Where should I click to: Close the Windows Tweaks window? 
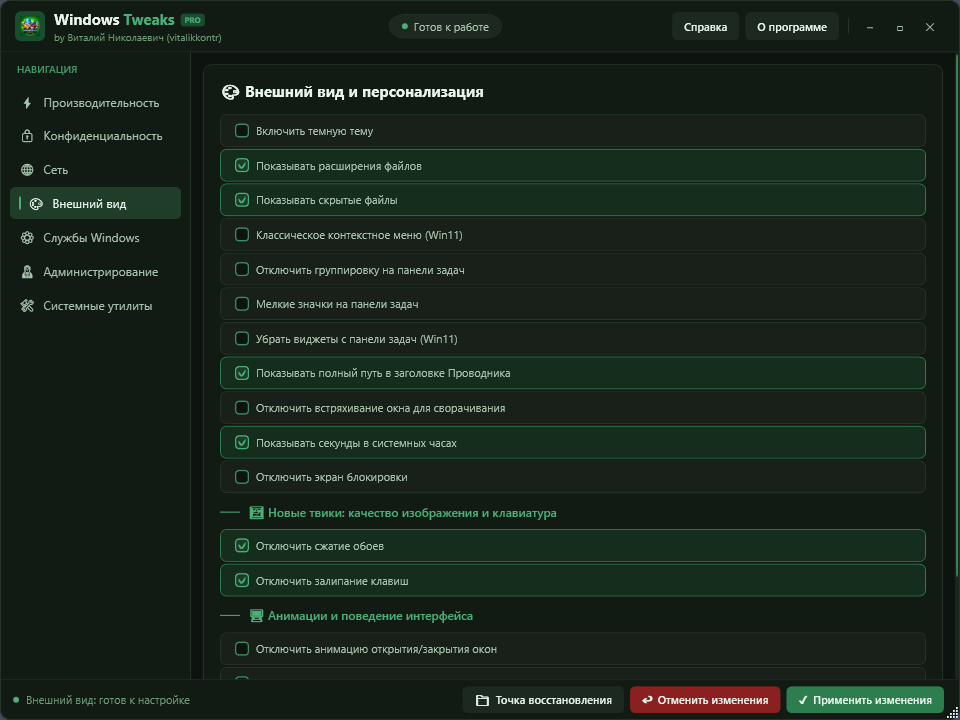click(930, 28)
